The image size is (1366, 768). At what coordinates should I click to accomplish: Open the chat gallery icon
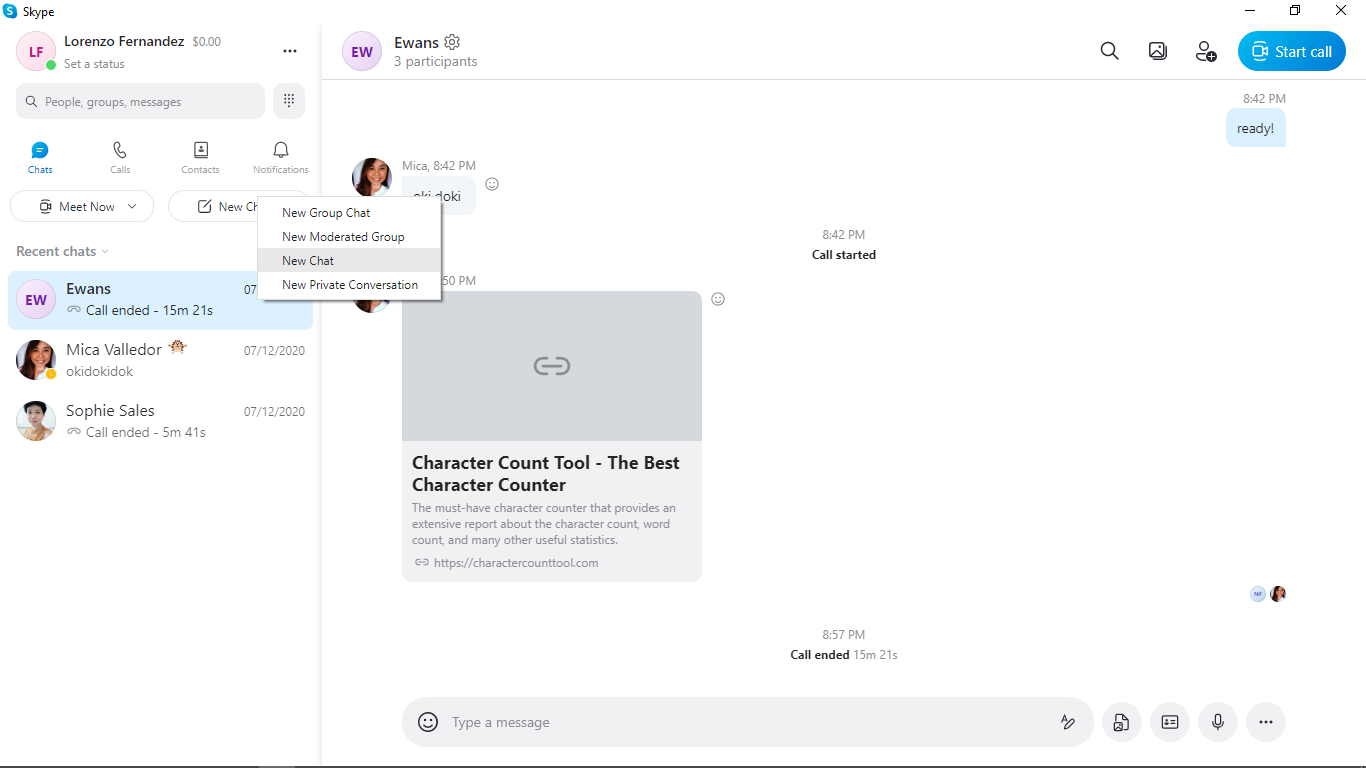click(x=1158, y=51)
